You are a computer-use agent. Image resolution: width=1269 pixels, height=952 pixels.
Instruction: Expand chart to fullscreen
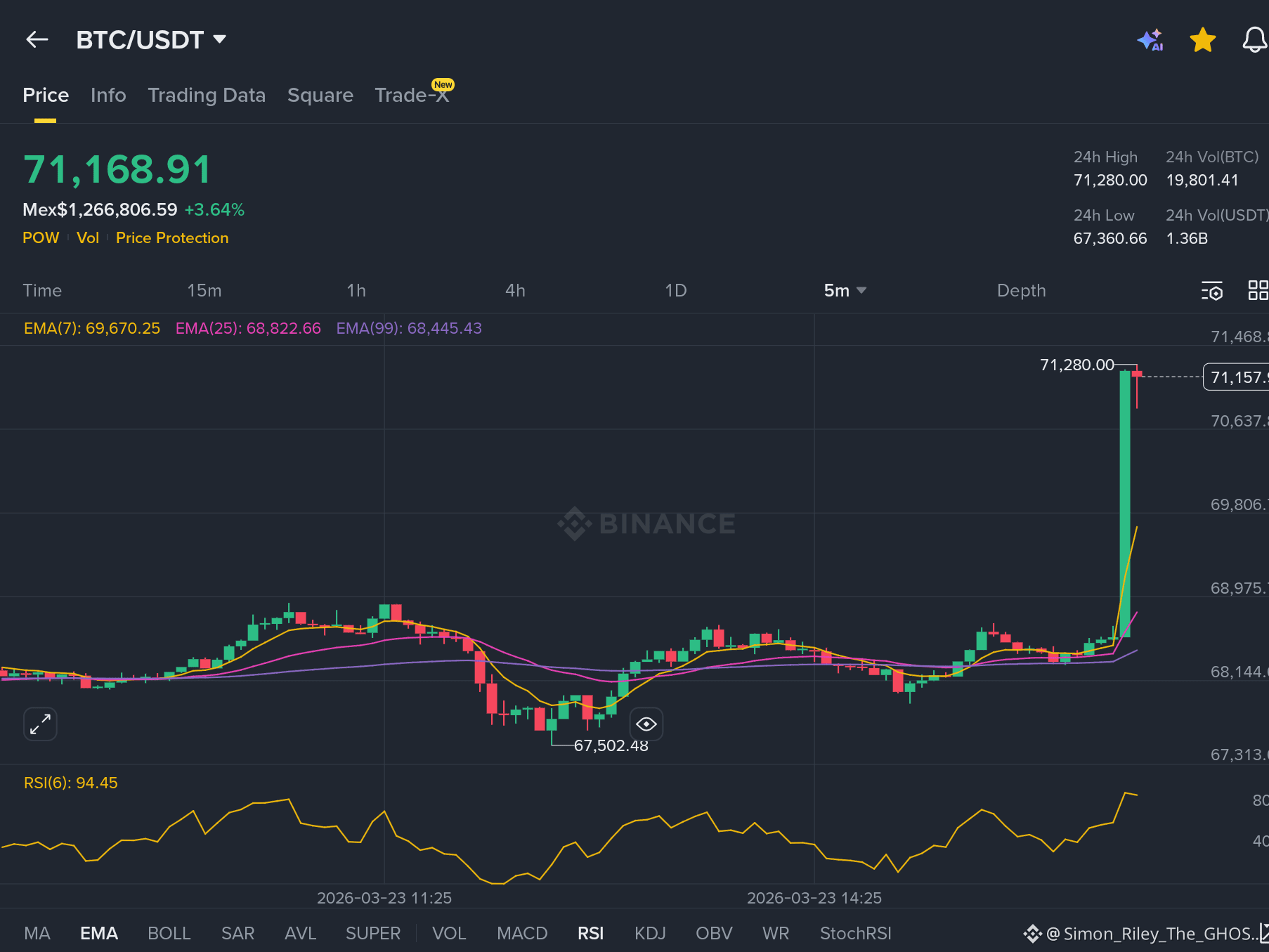tap(40, 724)
